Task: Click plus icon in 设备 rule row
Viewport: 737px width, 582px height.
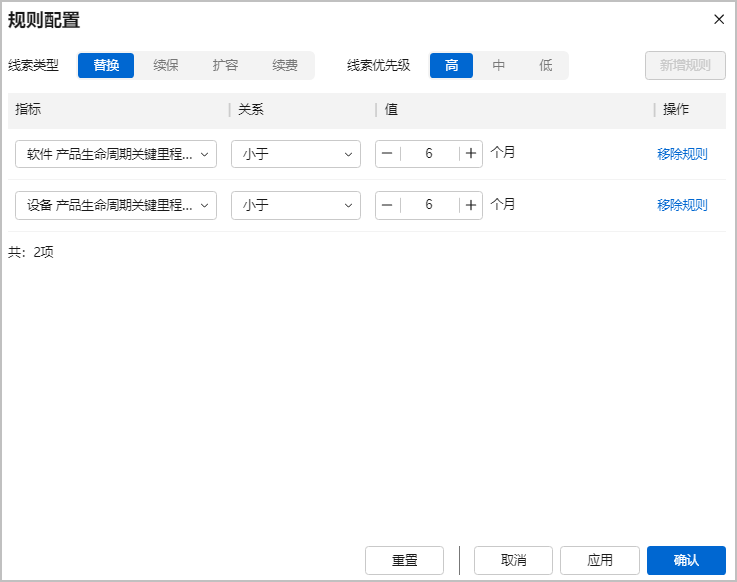Action: 471,205
